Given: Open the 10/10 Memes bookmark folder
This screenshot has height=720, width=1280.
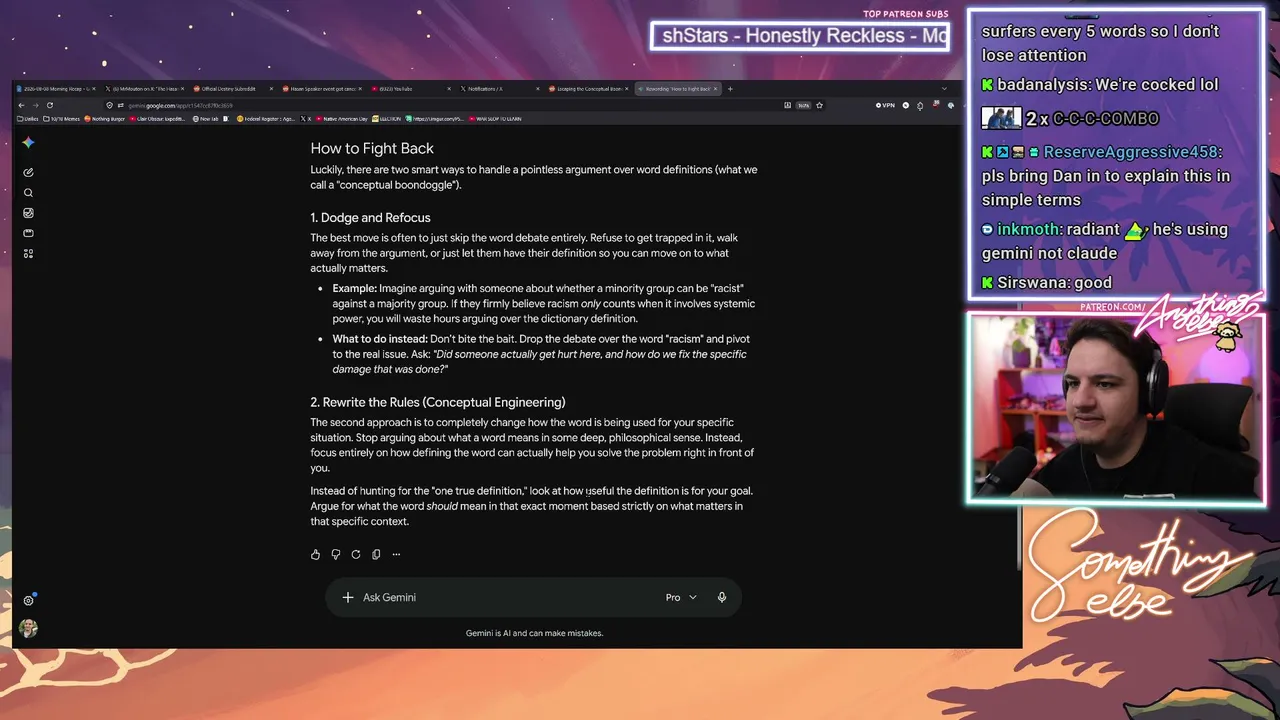Looking at the screenshot, I should [x=61, y=119].
